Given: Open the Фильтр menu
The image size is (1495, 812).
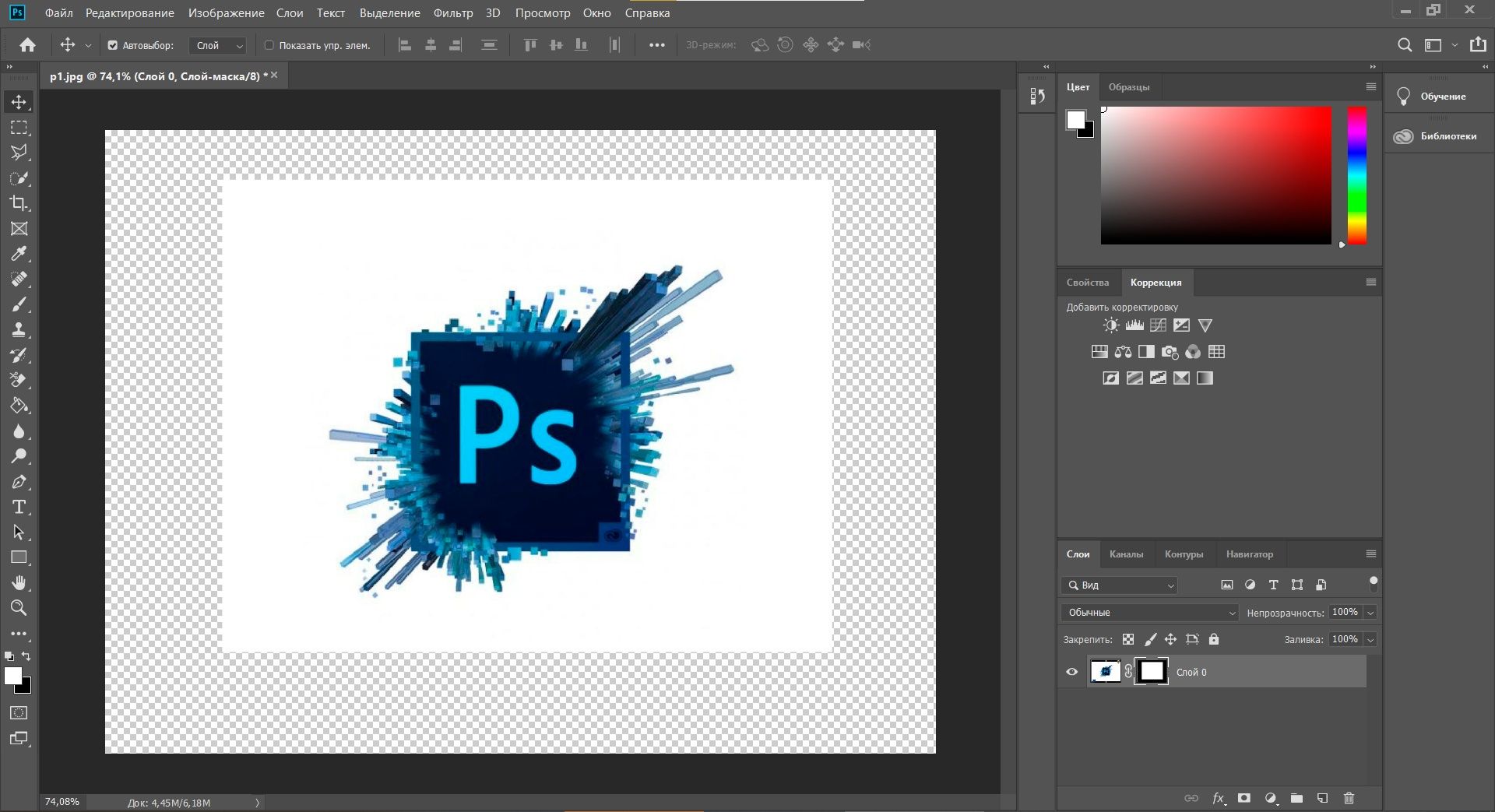Looking at the screenshot, I should click(x=453, y=13).
